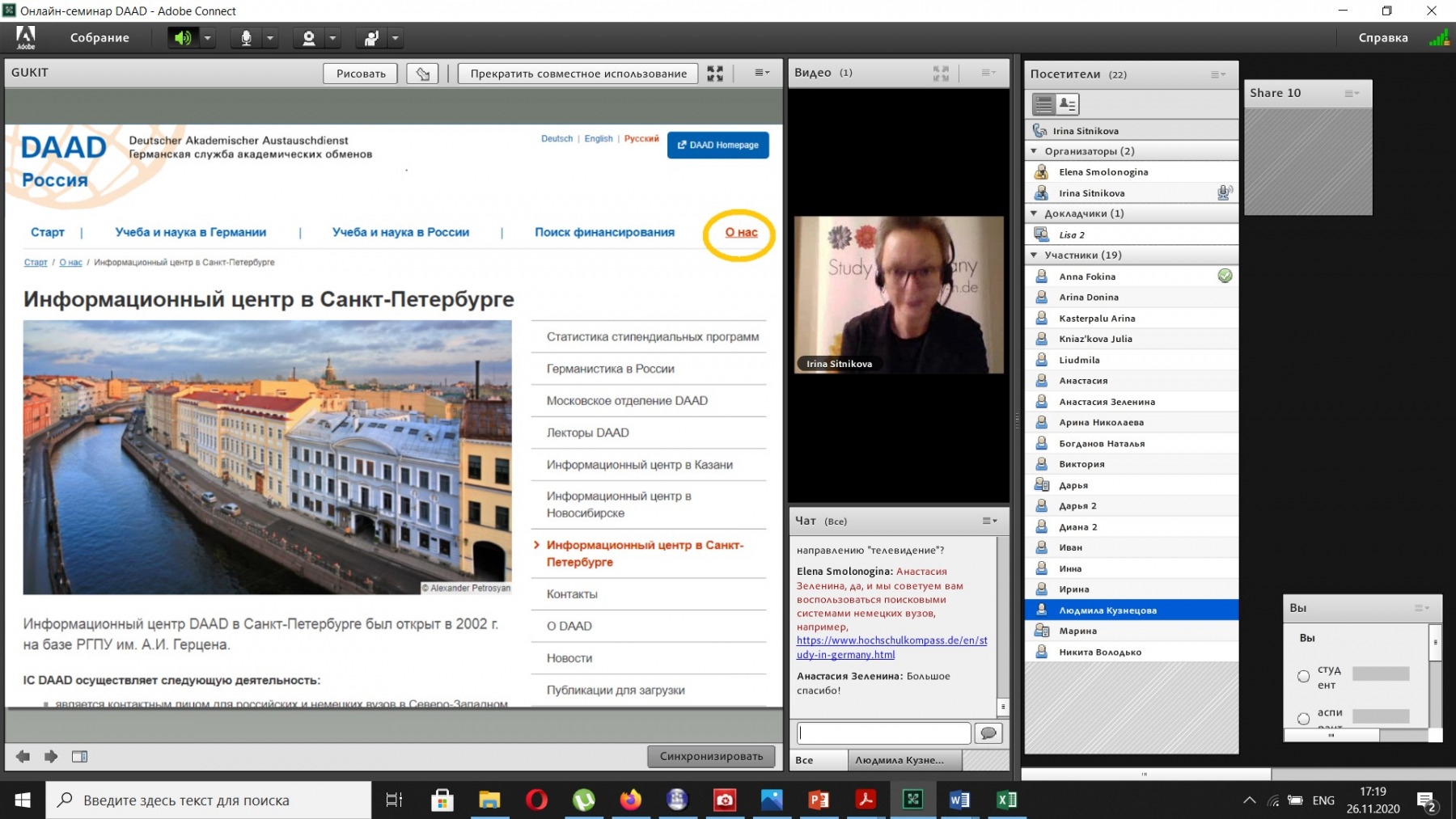Viewport: 1456px width, 819px height.
Task: Collapse the Участники (19) group
Action: pyautogui.click(x=1034, y=255)
